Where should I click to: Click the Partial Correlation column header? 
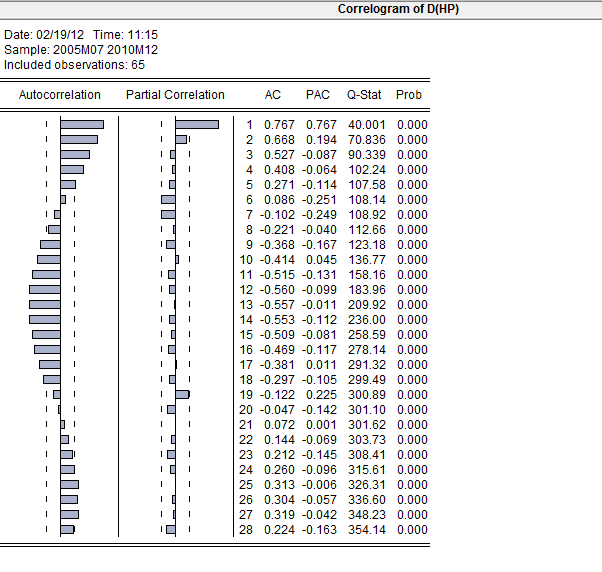[175, 95]
